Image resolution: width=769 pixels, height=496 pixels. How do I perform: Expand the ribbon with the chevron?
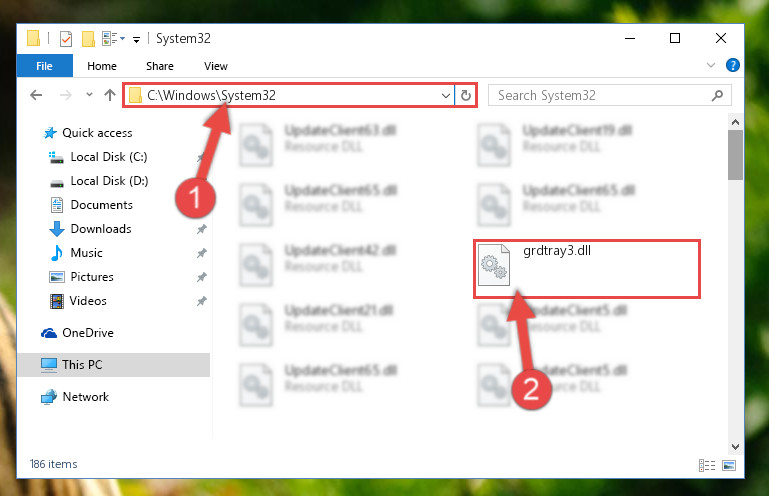tap(711, 65)
